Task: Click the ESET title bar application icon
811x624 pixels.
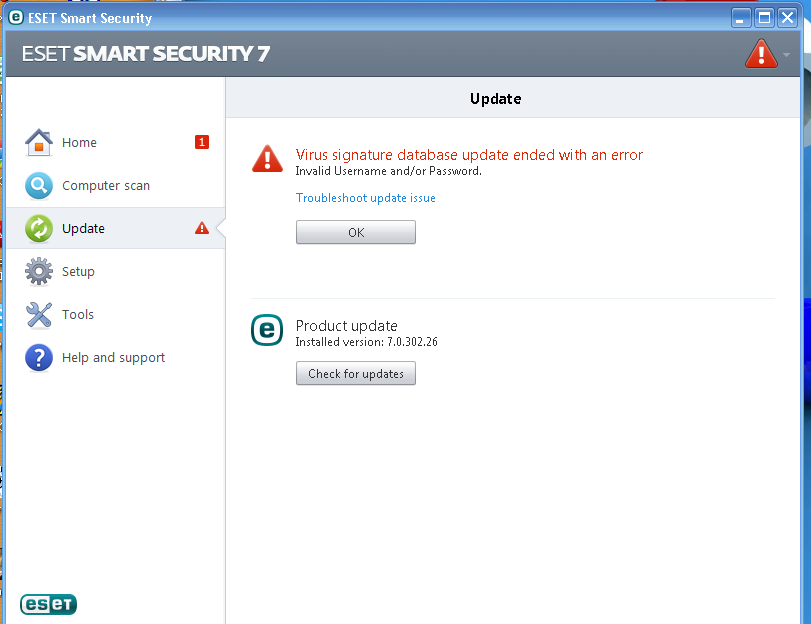Action: pos(16,17)
